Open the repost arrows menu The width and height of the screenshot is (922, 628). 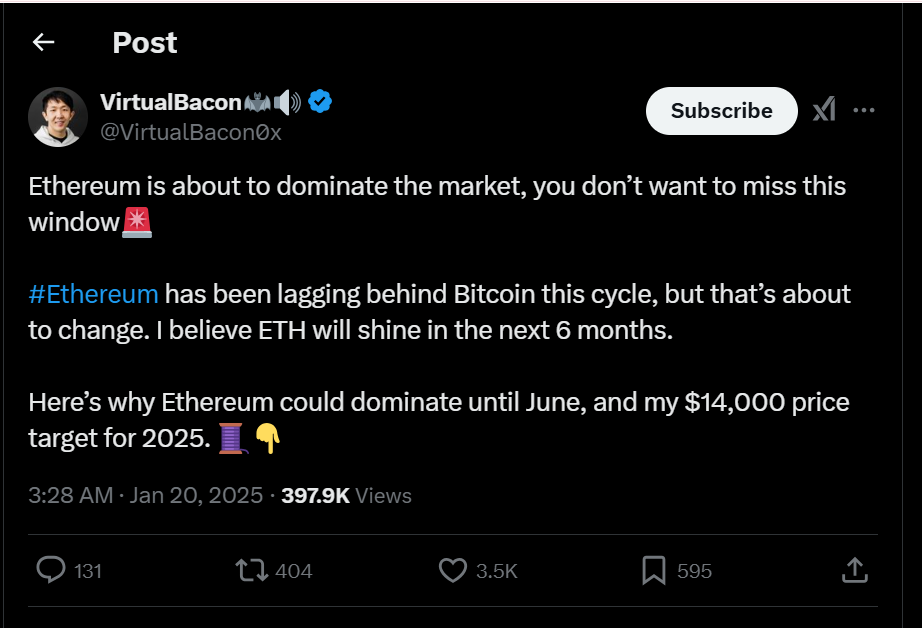[249, 570]
